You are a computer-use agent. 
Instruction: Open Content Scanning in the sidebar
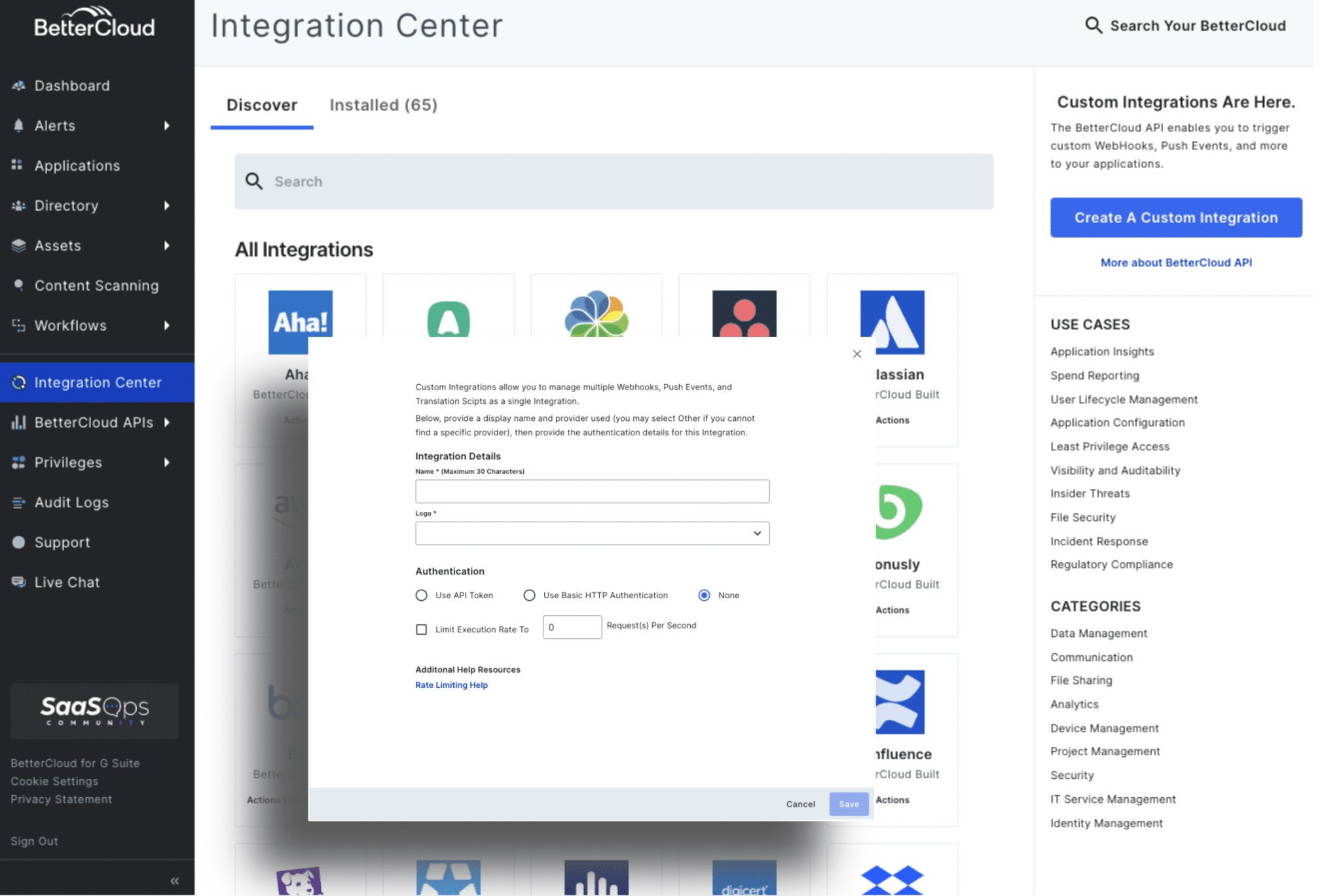[x=96, y=285]
